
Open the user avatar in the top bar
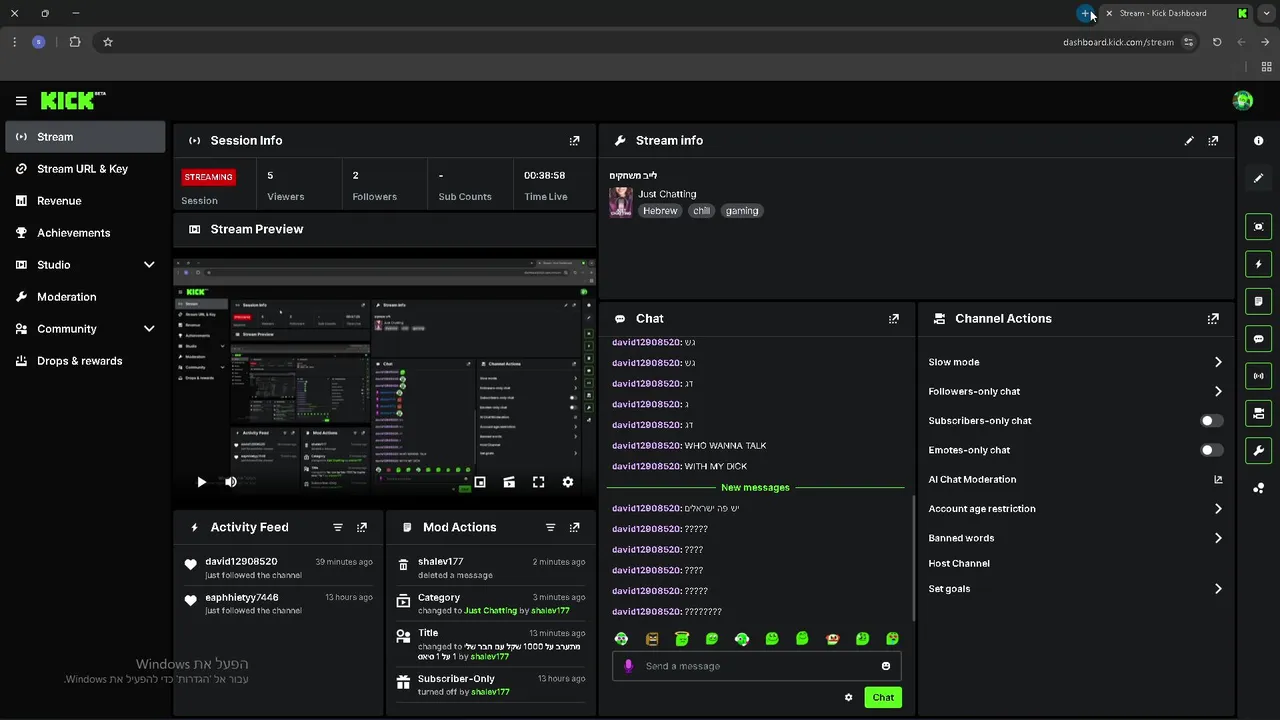tap(1243, 100)
